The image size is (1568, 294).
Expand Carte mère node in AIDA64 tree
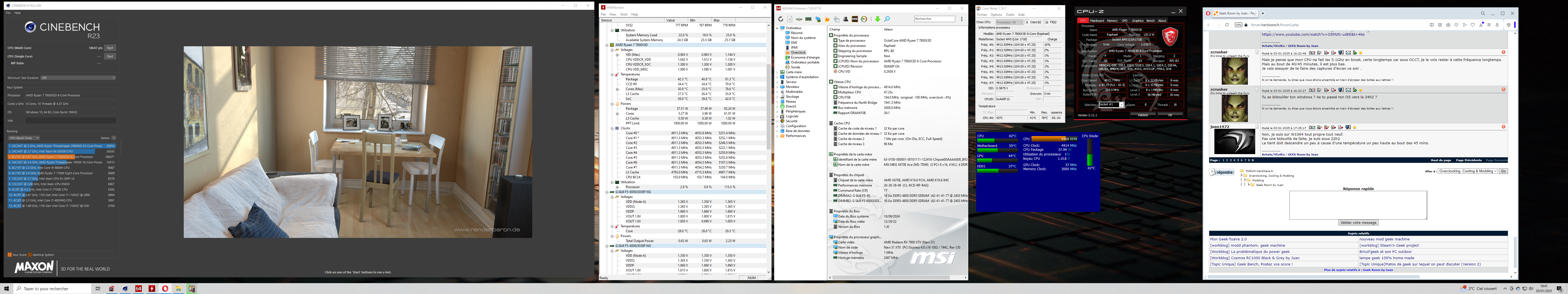point(777,72)
